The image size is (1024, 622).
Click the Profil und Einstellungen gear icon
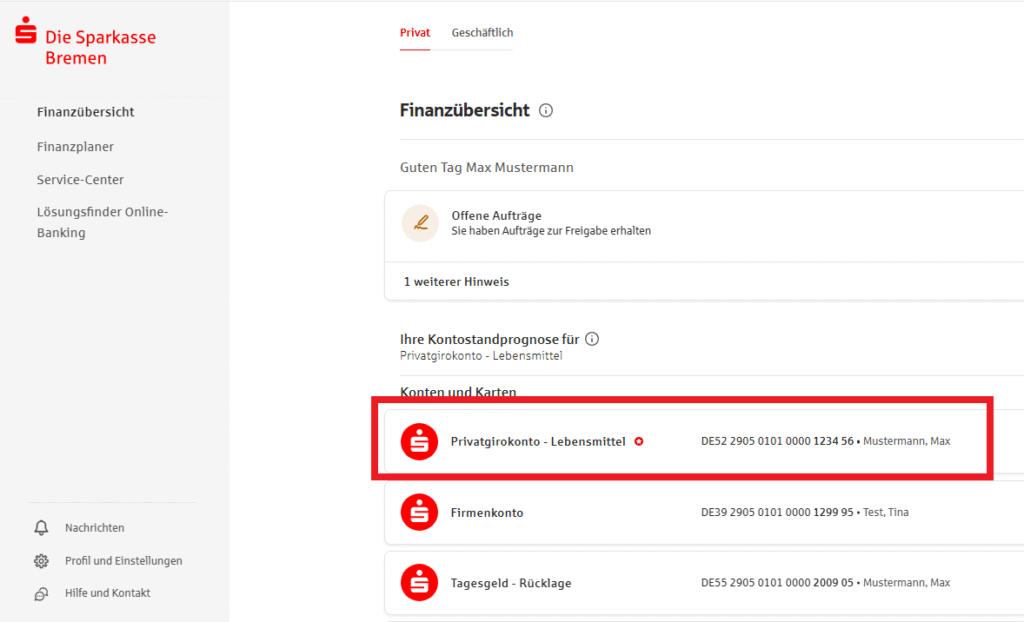(x=41, y=561)
